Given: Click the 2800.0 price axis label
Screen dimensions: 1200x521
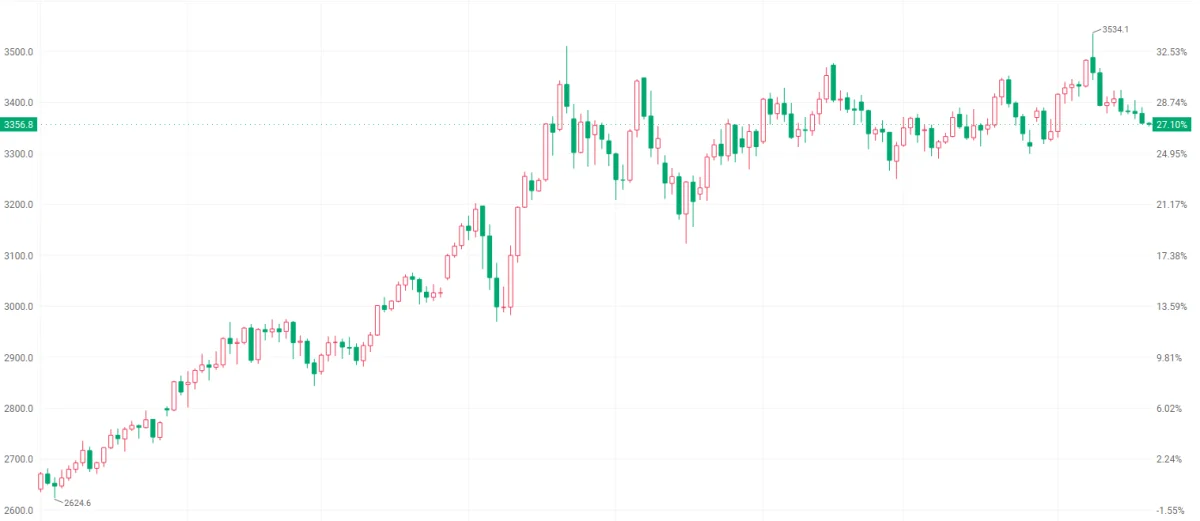Looking at the screenshot, I should [x=19, y=409].
